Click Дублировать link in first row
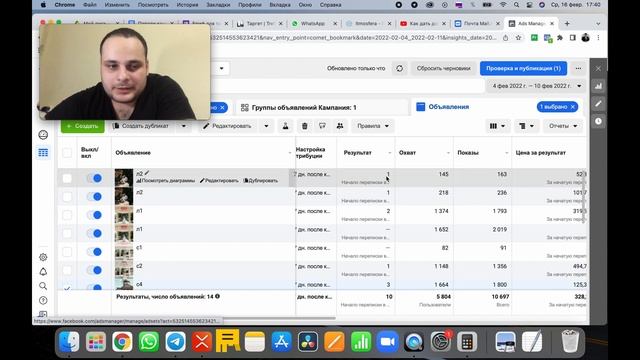Viewport: 640px width, 360px height. coord(260,180)
